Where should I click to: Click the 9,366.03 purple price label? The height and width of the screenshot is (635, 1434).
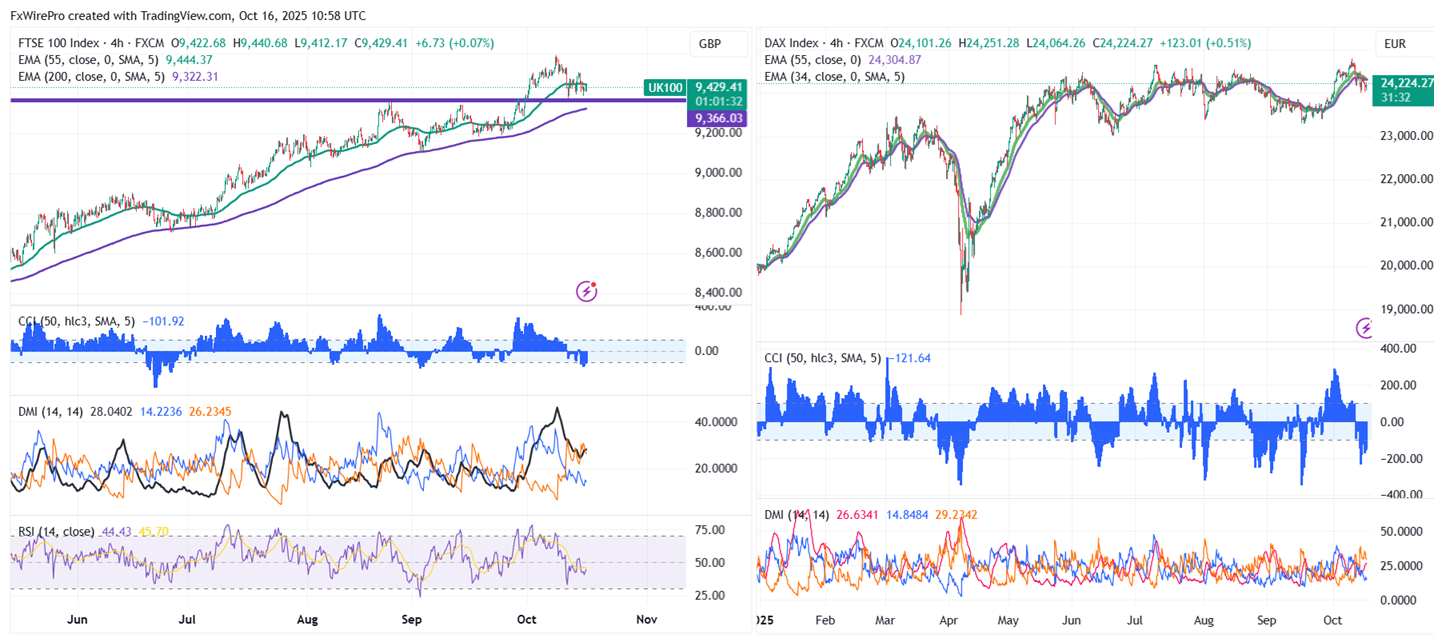click(x=717, y=118)
